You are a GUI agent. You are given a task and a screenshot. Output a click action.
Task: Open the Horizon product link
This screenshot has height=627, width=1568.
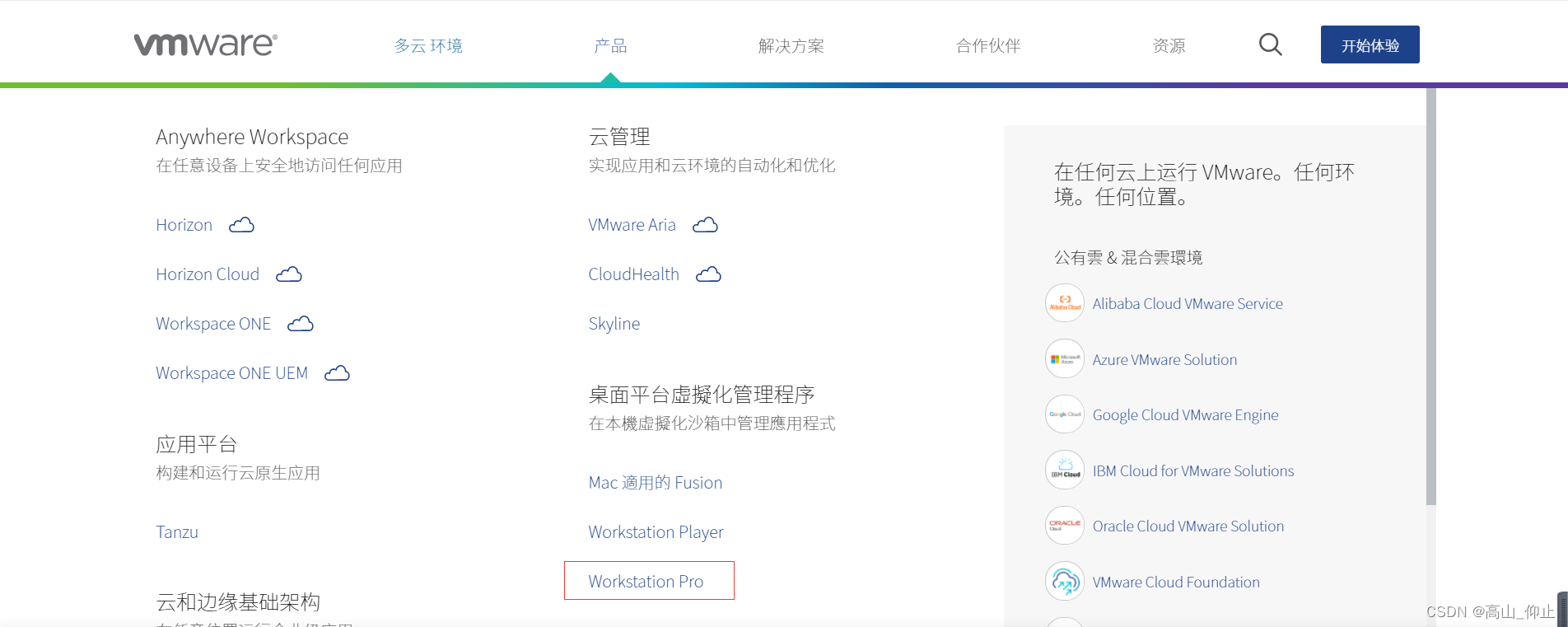tap(184, 225)
